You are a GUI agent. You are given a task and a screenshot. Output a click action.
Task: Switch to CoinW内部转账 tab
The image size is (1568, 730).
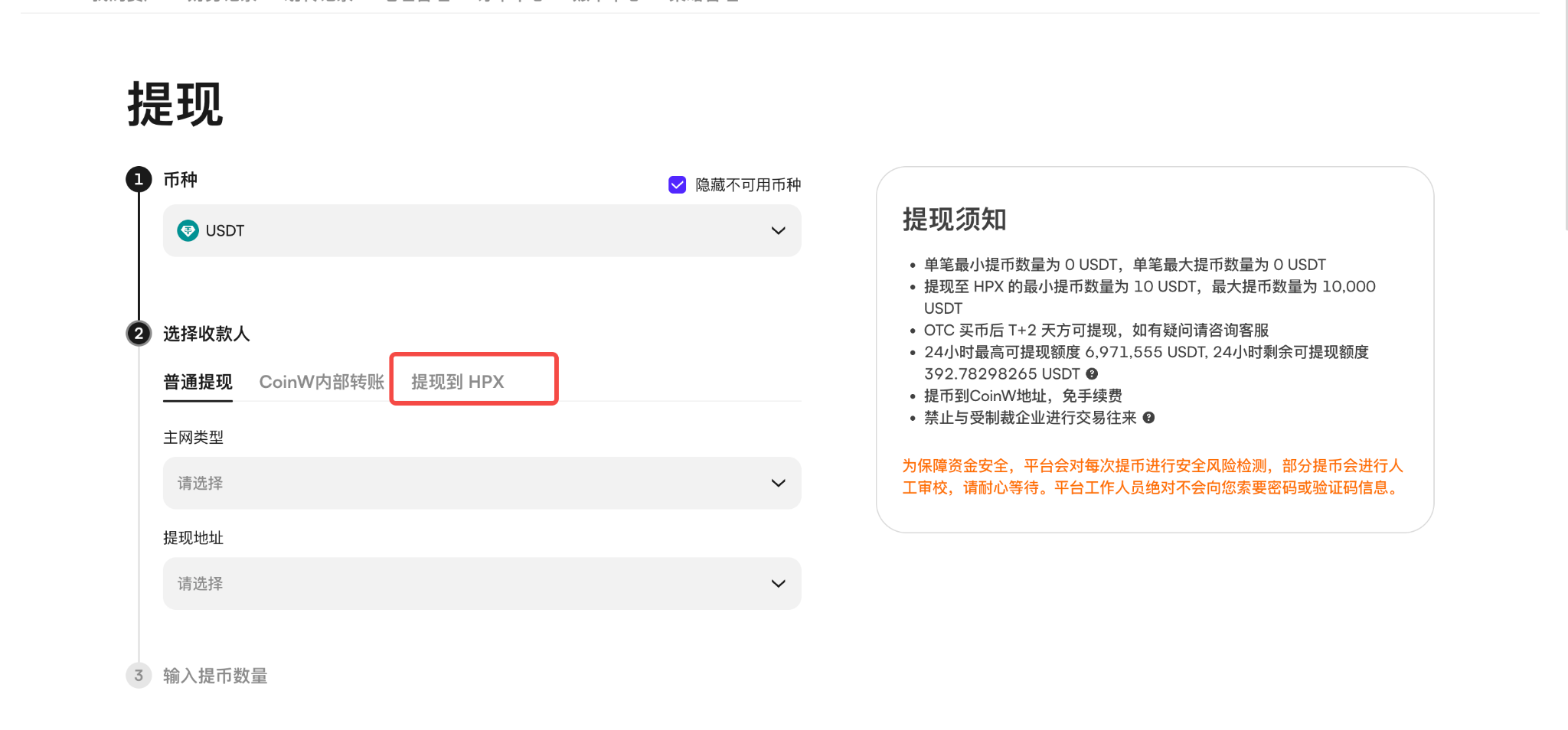pyautogui.click(x=322, y=381)
